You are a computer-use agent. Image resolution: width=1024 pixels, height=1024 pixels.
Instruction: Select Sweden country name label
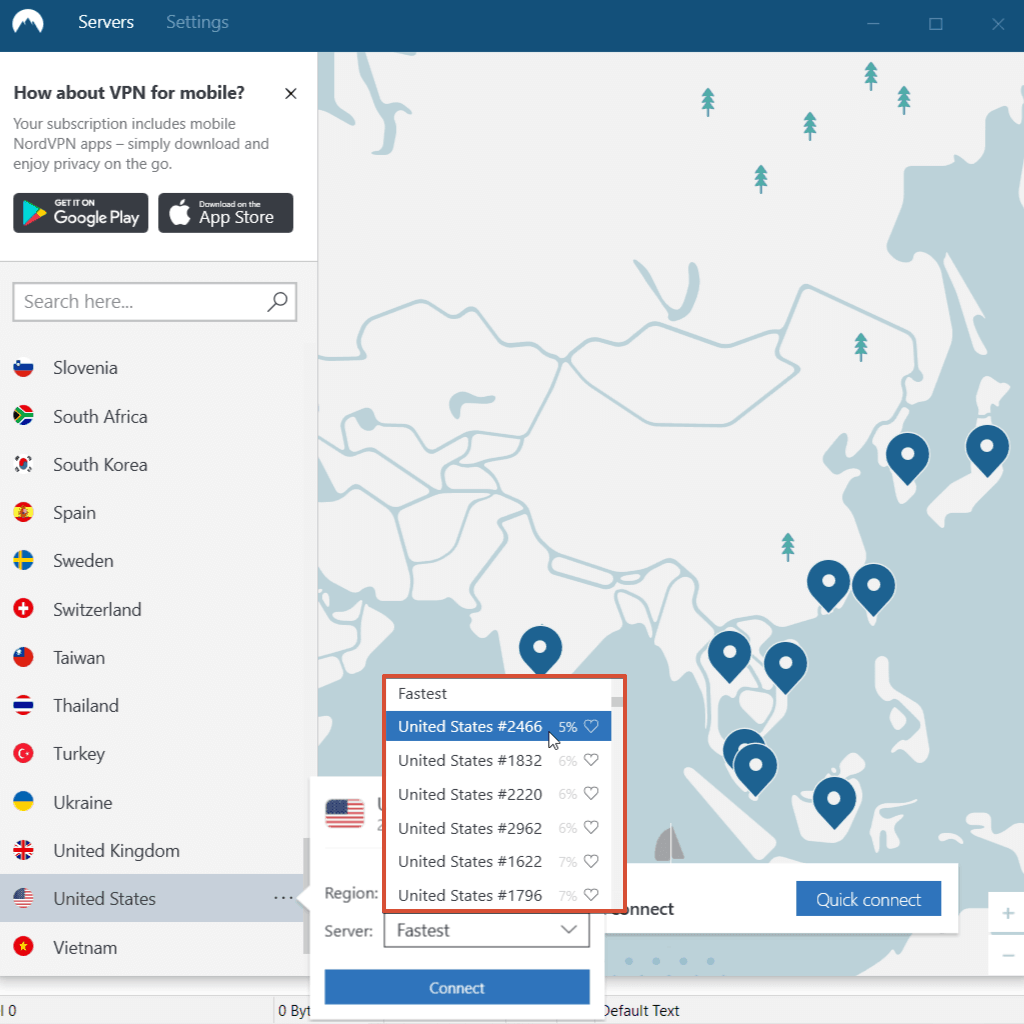(84, 561)
